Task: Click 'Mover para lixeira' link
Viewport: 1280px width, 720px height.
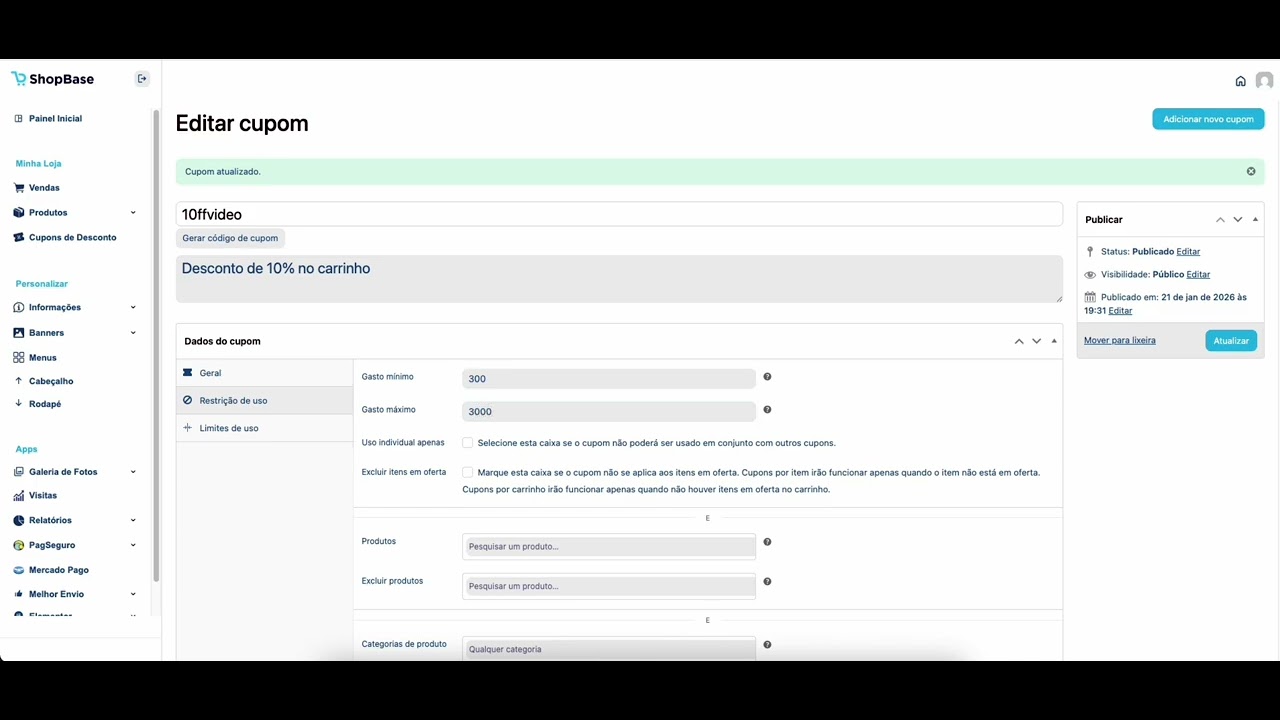Action: pyautogui.click(x=1119, y=341)
